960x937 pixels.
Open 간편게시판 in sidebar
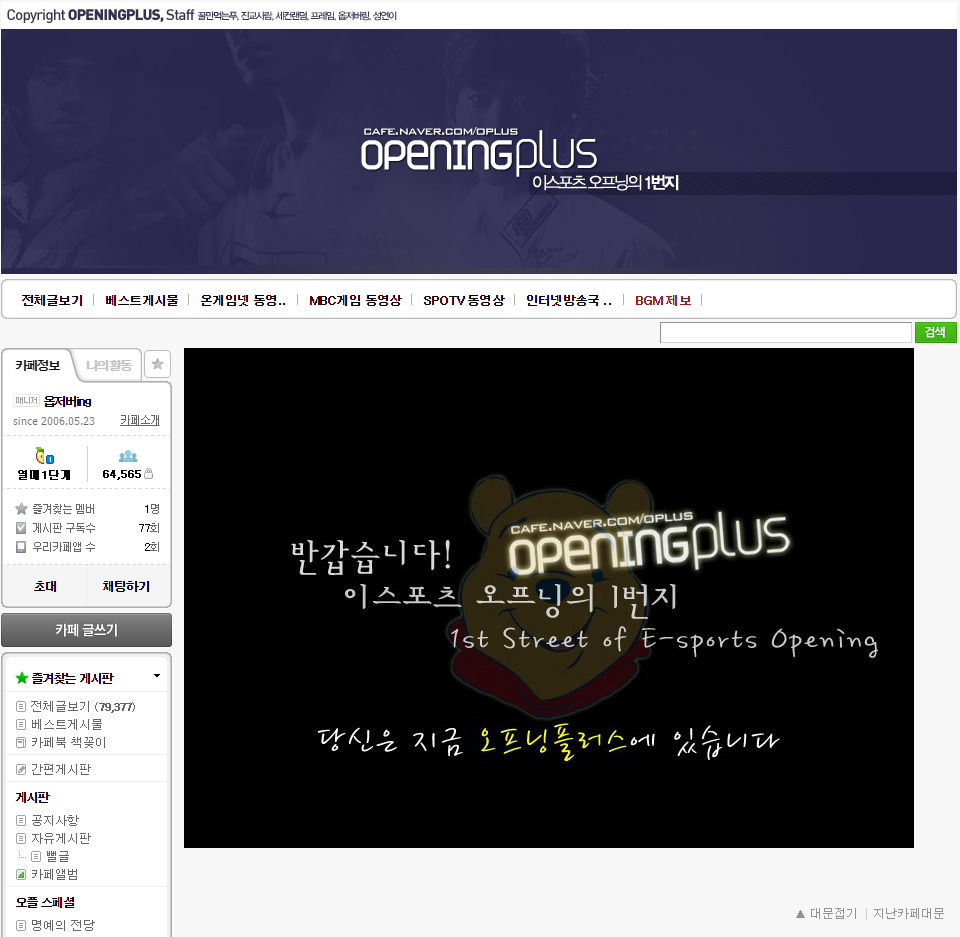[x=61, y=770]
